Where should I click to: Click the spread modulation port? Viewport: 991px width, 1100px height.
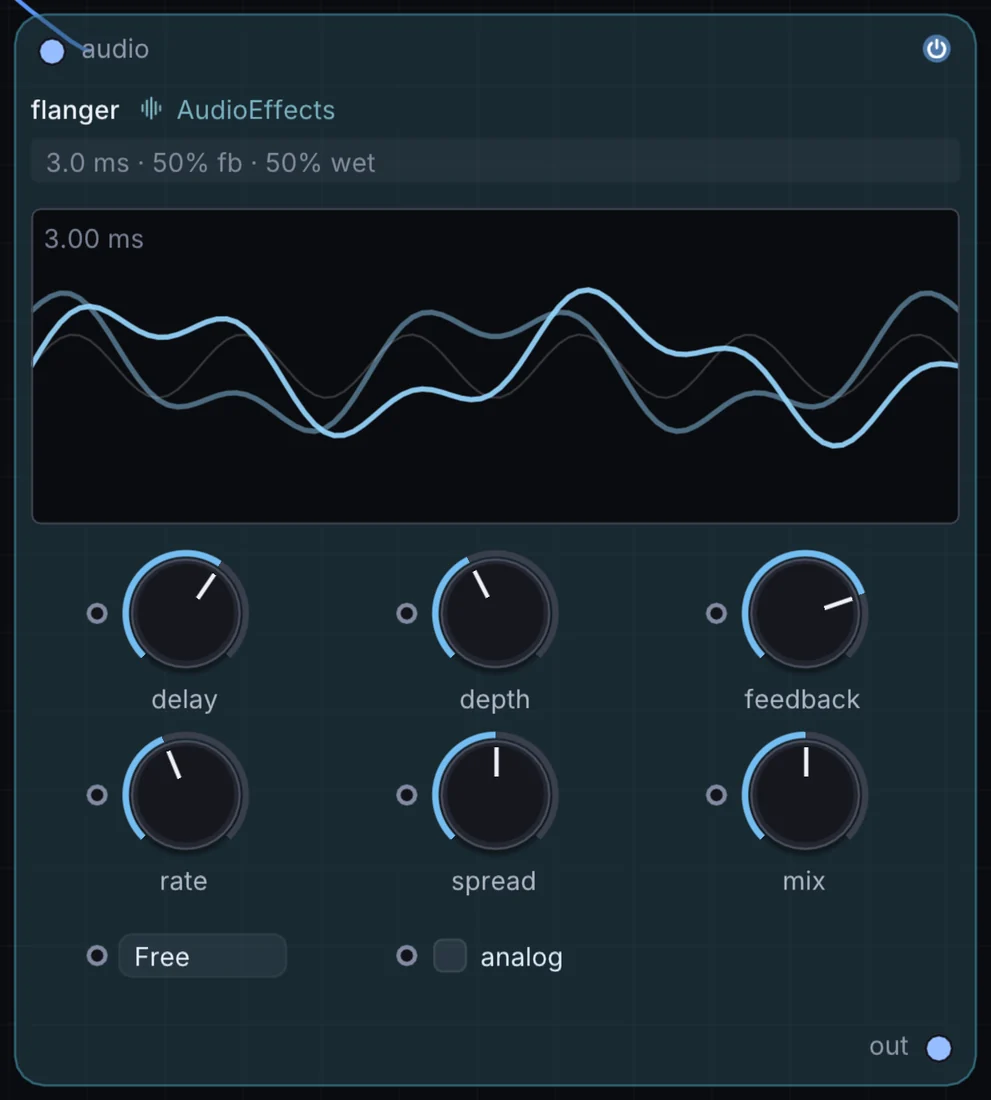(x=407, y=795)
